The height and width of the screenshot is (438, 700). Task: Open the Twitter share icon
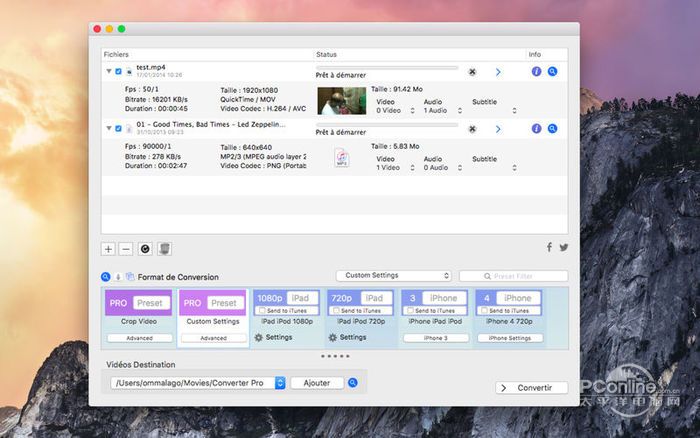point(563,247)
